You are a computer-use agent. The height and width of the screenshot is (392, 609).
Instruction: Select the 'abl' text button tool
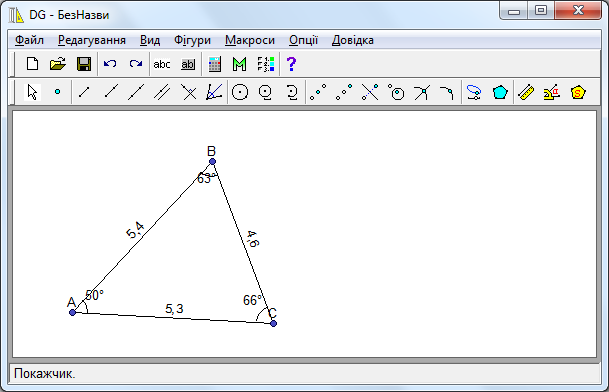[x=188, y=64]
